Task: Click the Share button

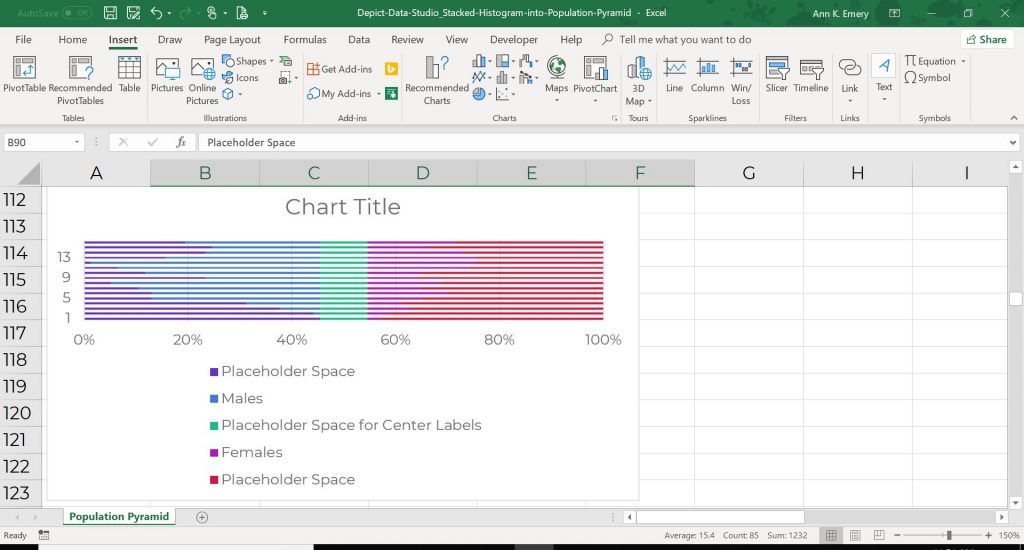Action: [986, 39]
